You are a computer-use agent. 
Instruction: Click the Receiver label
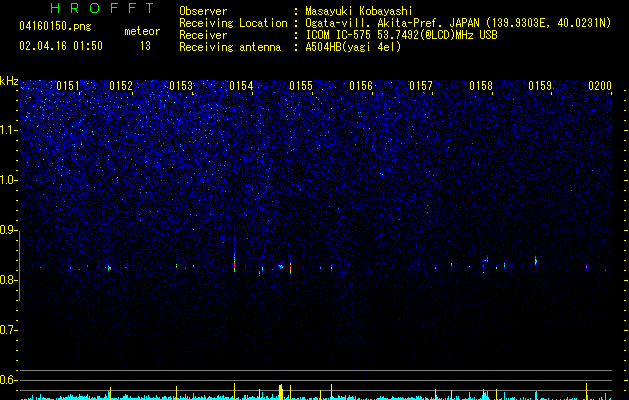point(203,35)
